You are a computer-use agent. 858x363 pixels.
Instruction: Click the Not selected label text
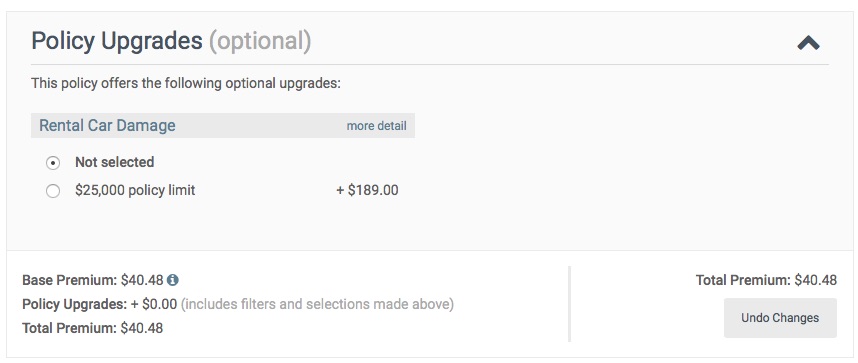pos(114,162)
